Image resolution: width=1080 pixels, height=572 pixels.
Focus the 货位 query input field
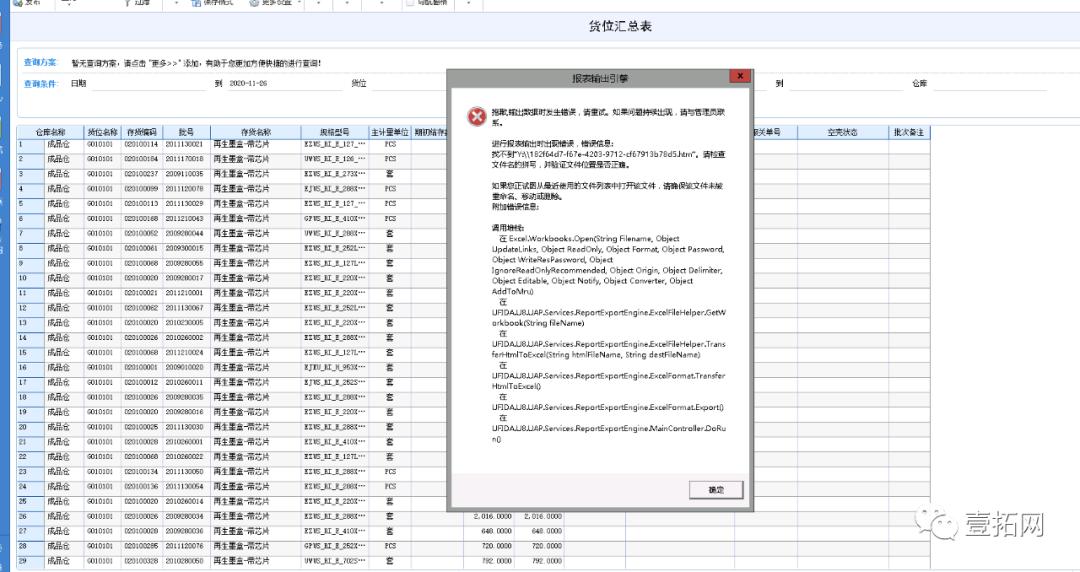(x=408, y=83)
